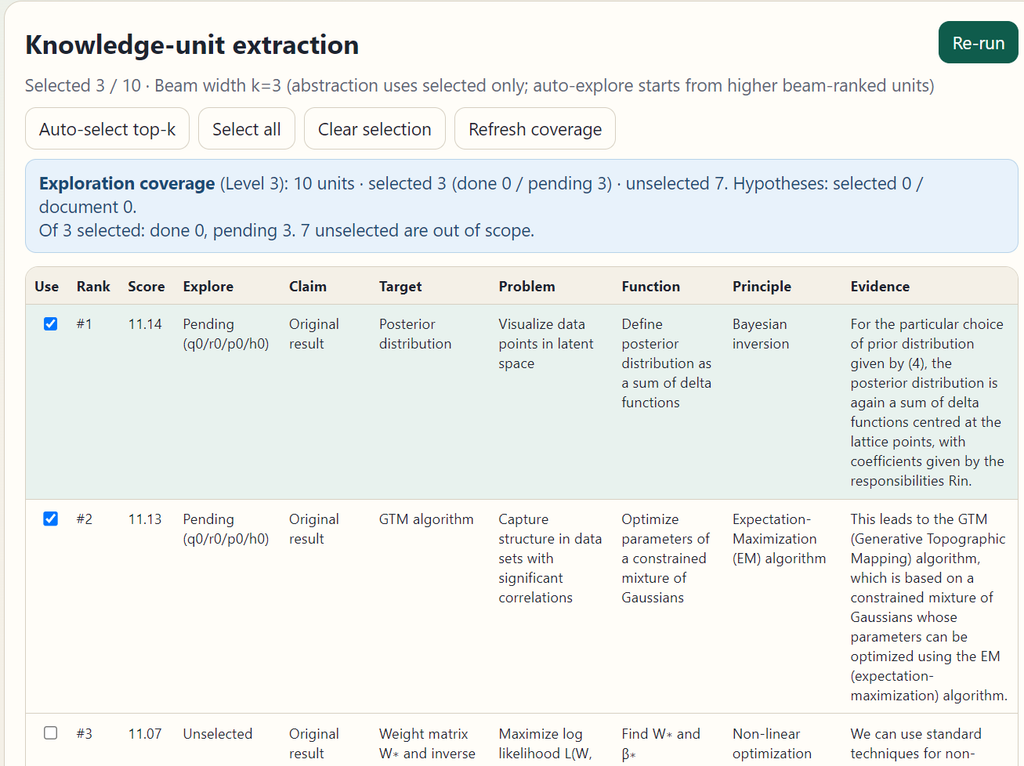1024x766 pixels.
Task: Check the Use checkbox for rank #3
Action: pyautogui.click(x=50, y=733)
